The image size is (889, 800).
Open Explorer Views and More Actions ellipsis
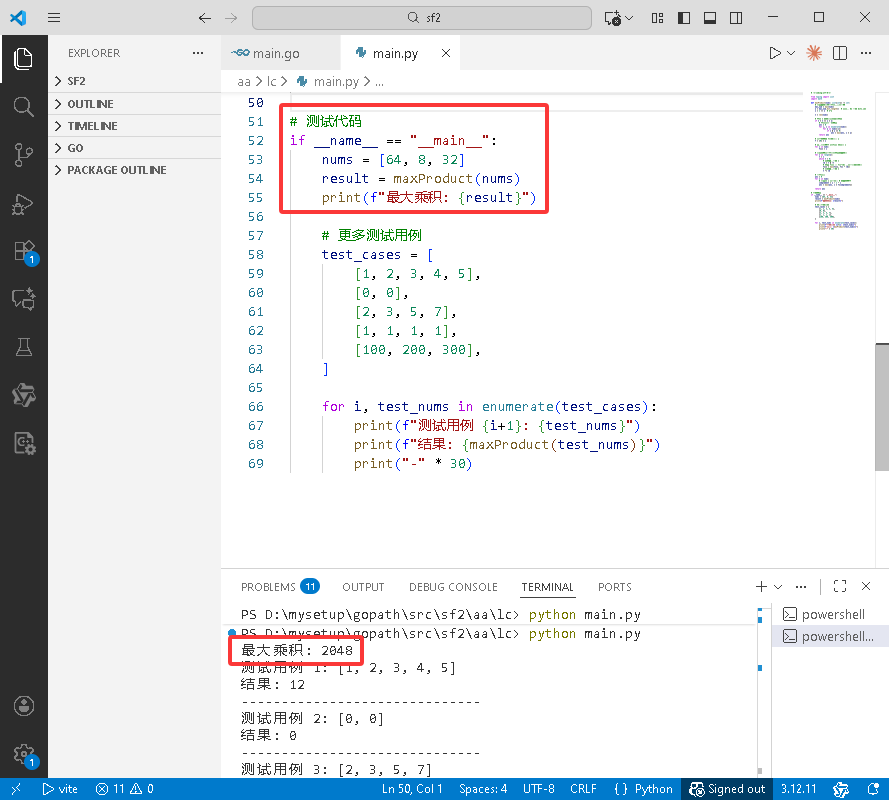[198, 53]
